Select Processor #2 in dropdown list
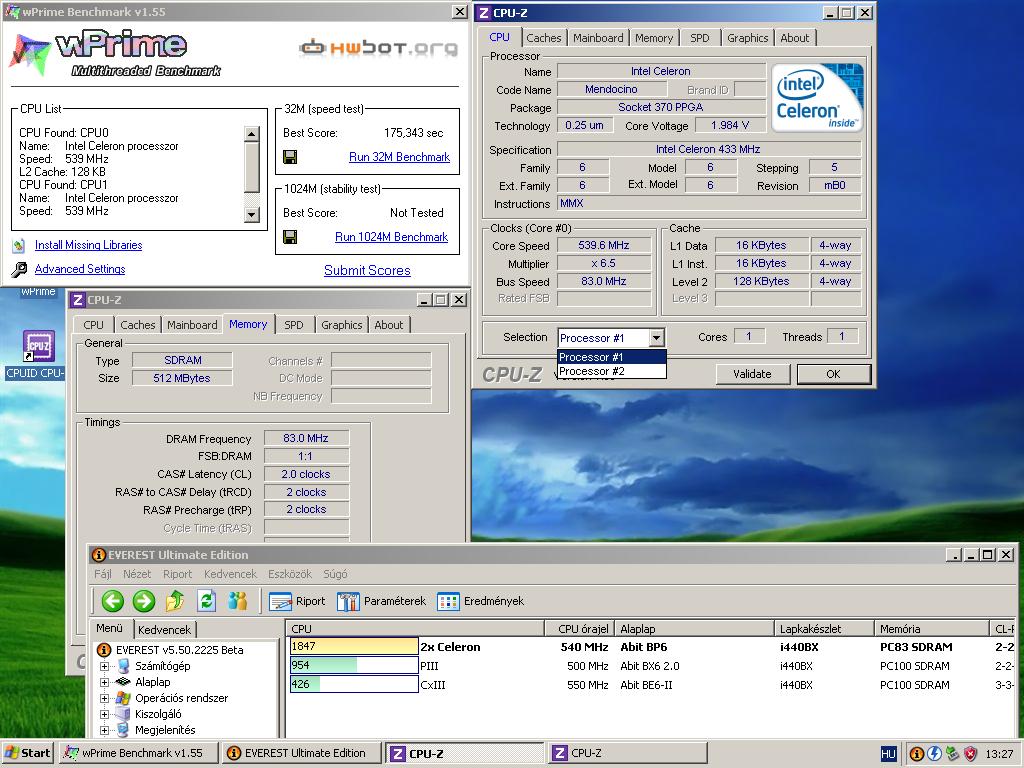 pos(611,371)
